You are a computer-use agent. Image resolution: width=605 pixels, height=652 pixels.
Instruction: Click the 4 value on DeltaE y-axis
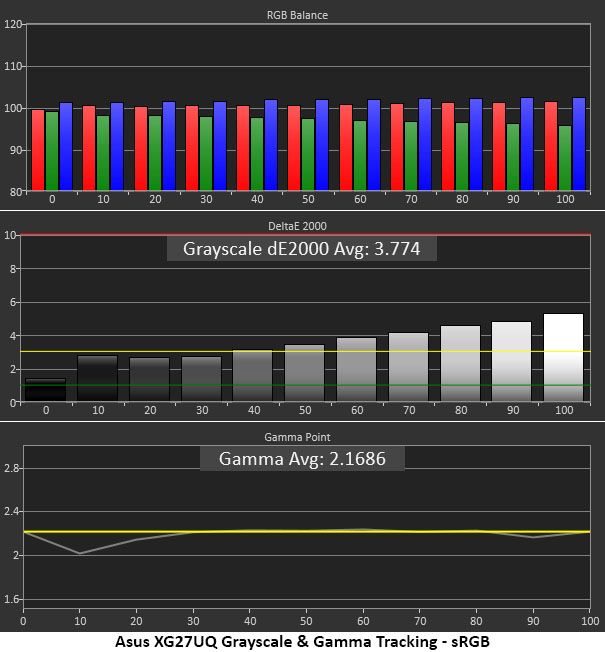pos(13,336)
